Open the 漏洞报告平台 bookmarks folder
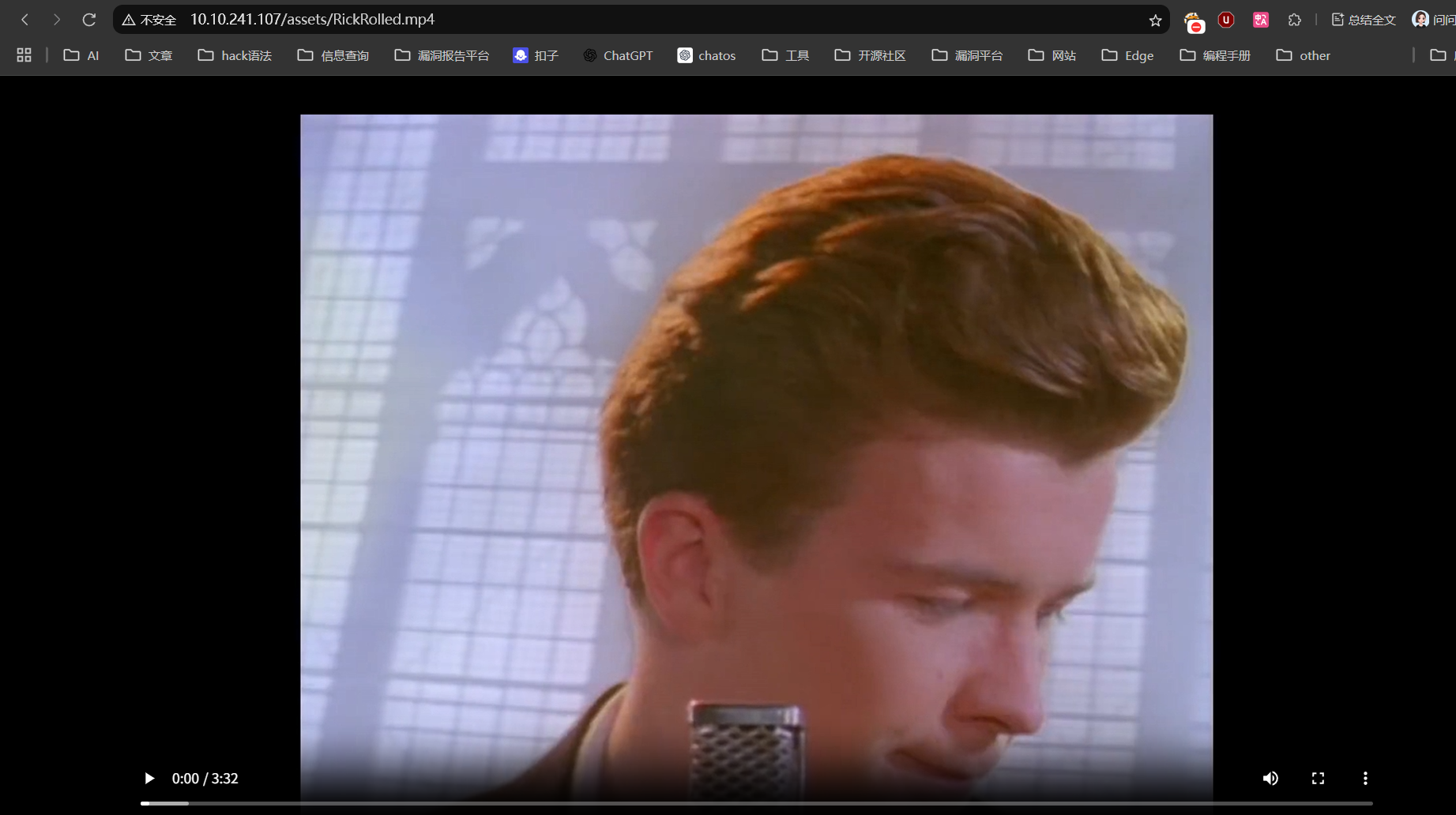Screen dimensions: 1456x815 click(x=442, y=55)
